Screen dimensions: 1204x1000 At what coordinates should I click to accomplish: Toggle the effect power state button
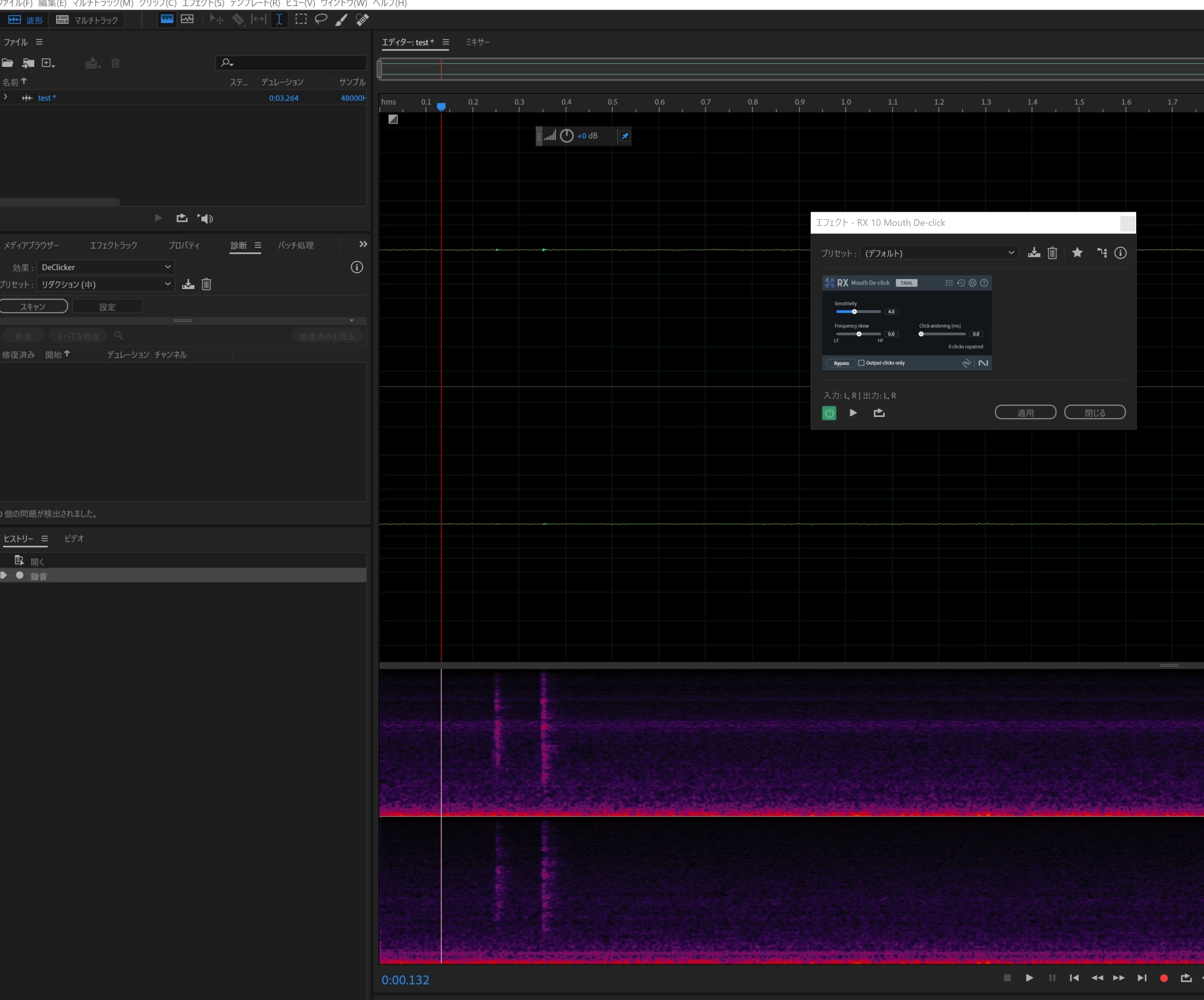coord(829,413)
